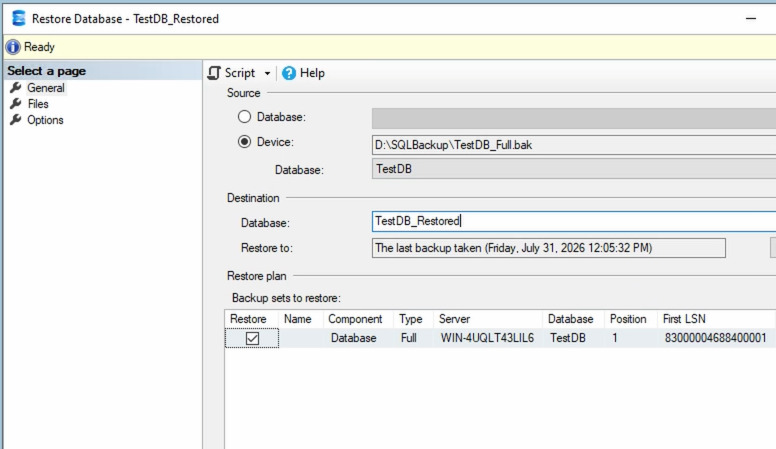776x449 pixels.
Task: Click the Help question mark icon
Action: coord(289,73)
